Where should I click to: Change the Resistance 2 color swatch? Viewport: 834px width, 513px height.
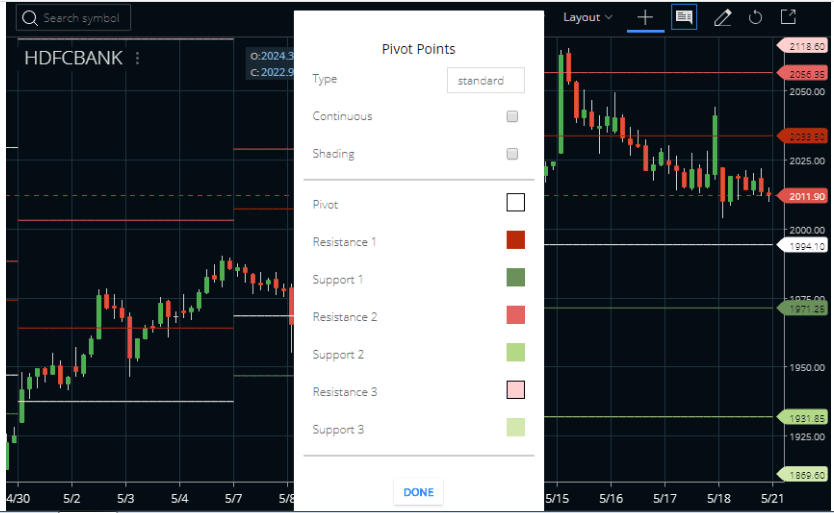coord(515,315)
